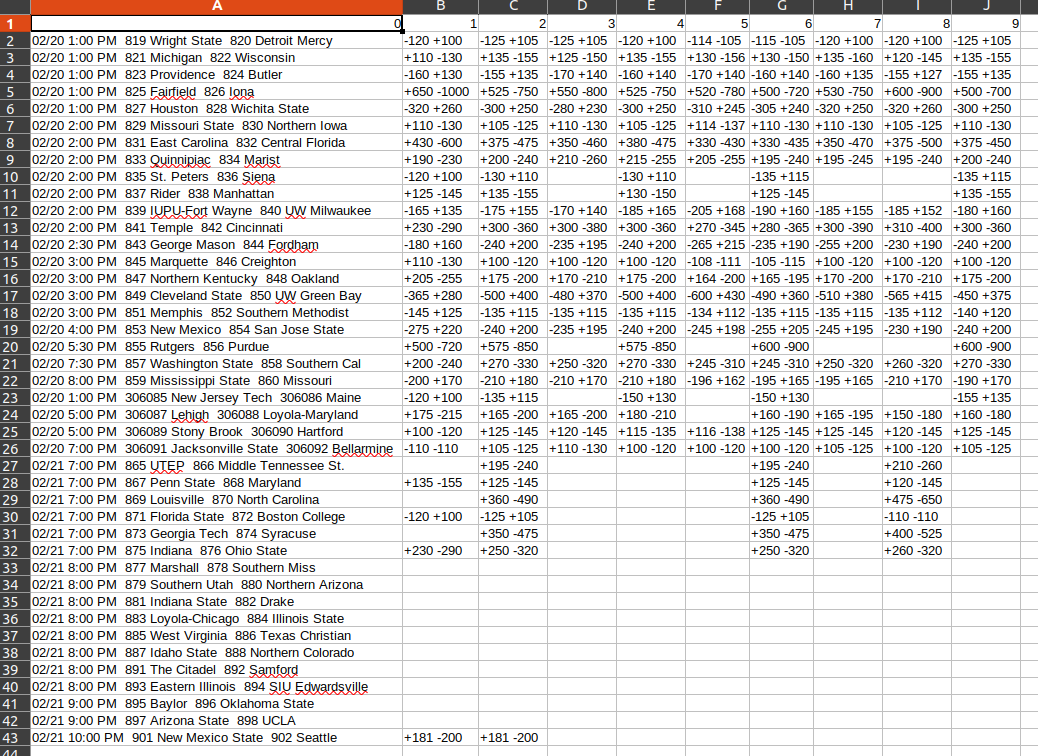This screenshot has width=1038, height=756.
Task: Click cell 819 Wright State 820 Detroit Mercy
Action: pyautogui.click(x=216, y=41)
